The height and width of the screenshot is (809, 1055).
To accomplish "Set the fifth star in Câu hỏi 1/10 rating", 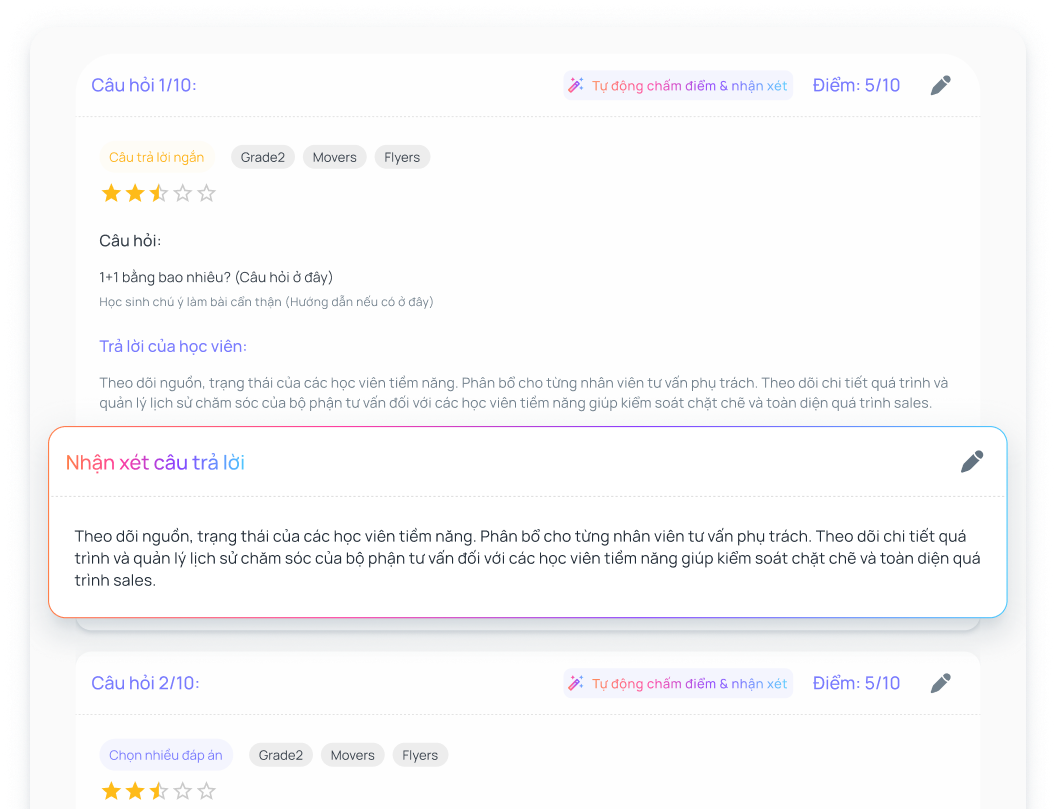I will pos(206,193).
